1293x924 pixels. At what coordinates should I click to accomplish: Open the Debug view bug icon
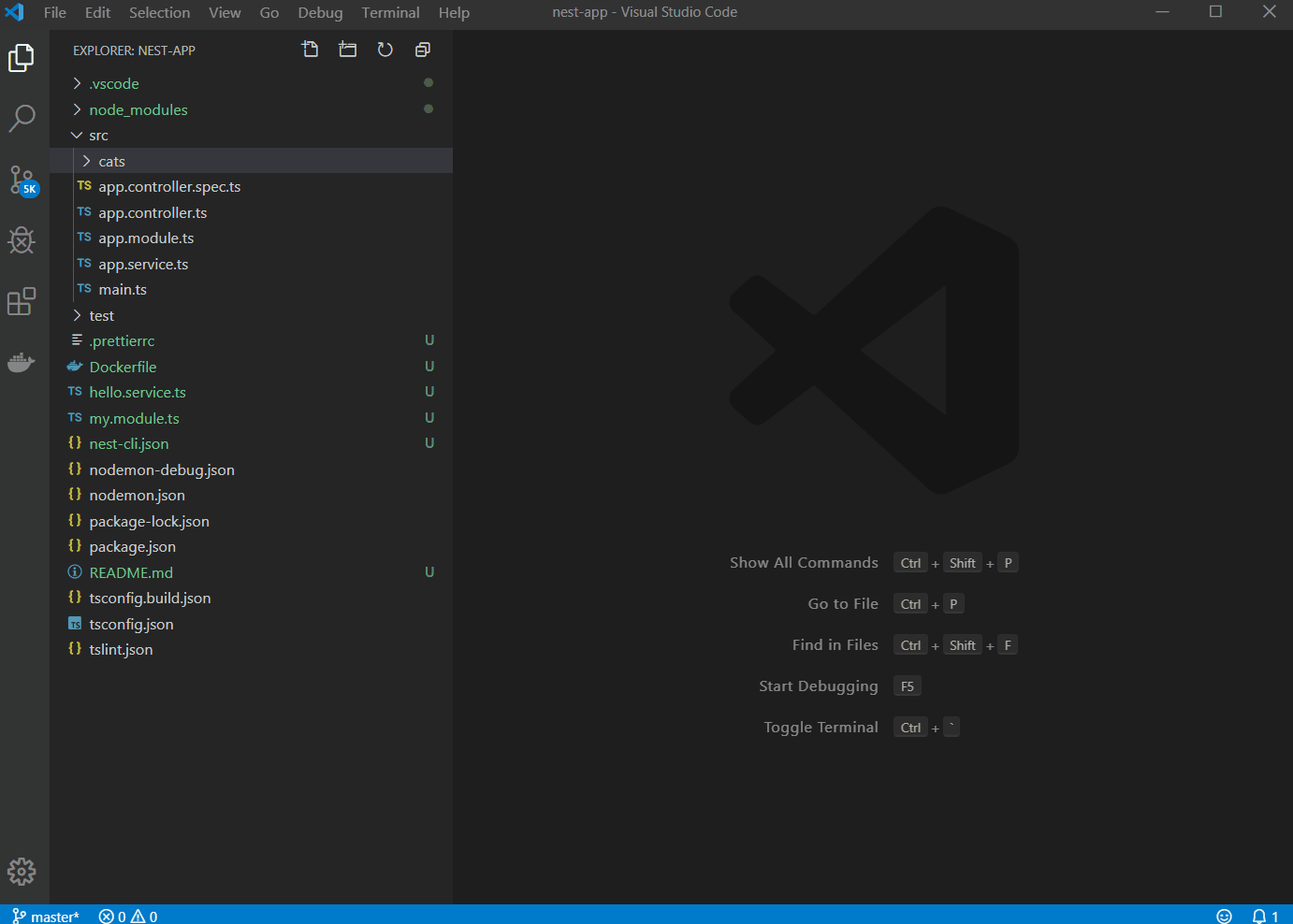point(22,240)
